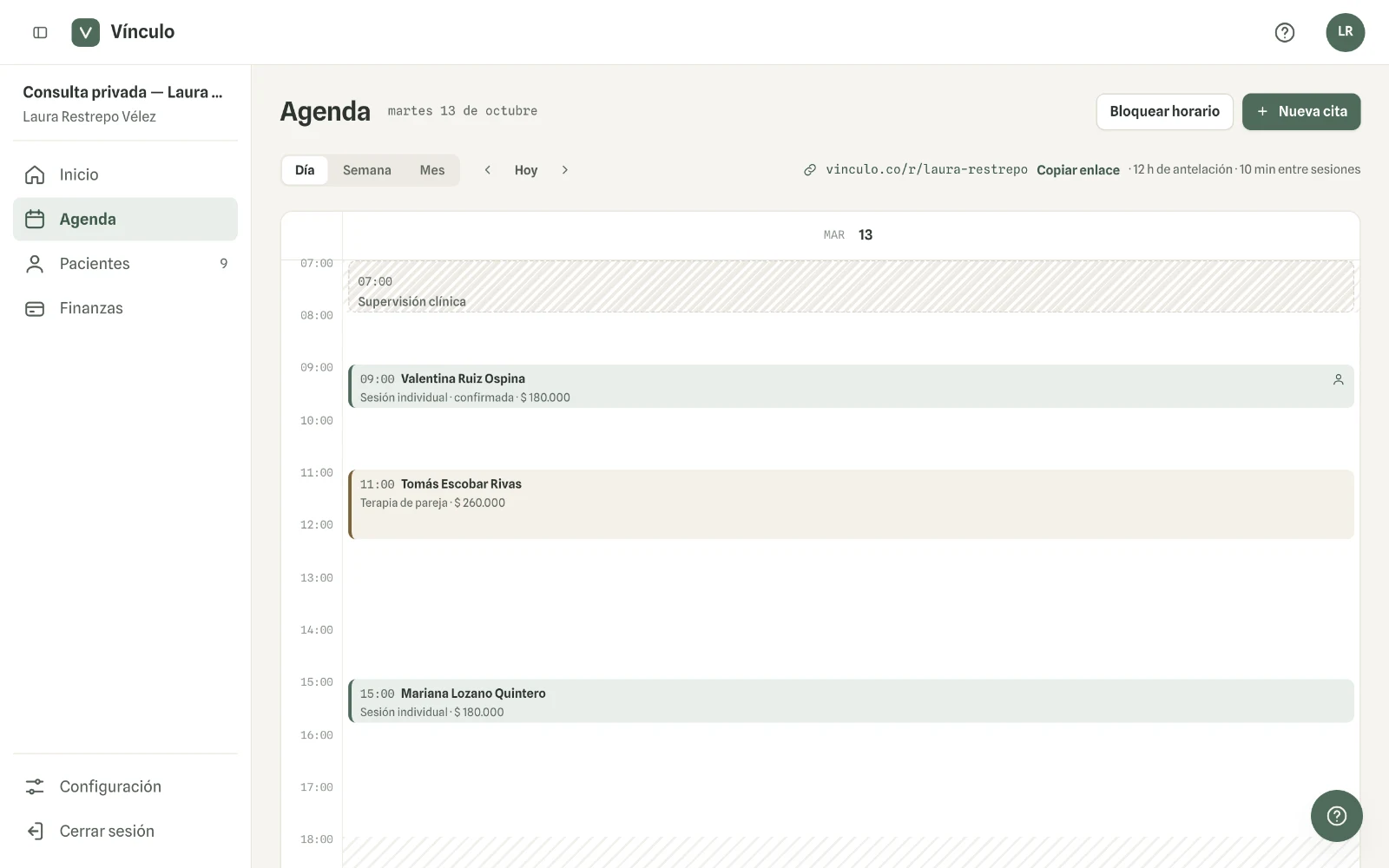Click the Vínculo logo icon
Screen dimensions: 1389x868
tap(85, 32)
